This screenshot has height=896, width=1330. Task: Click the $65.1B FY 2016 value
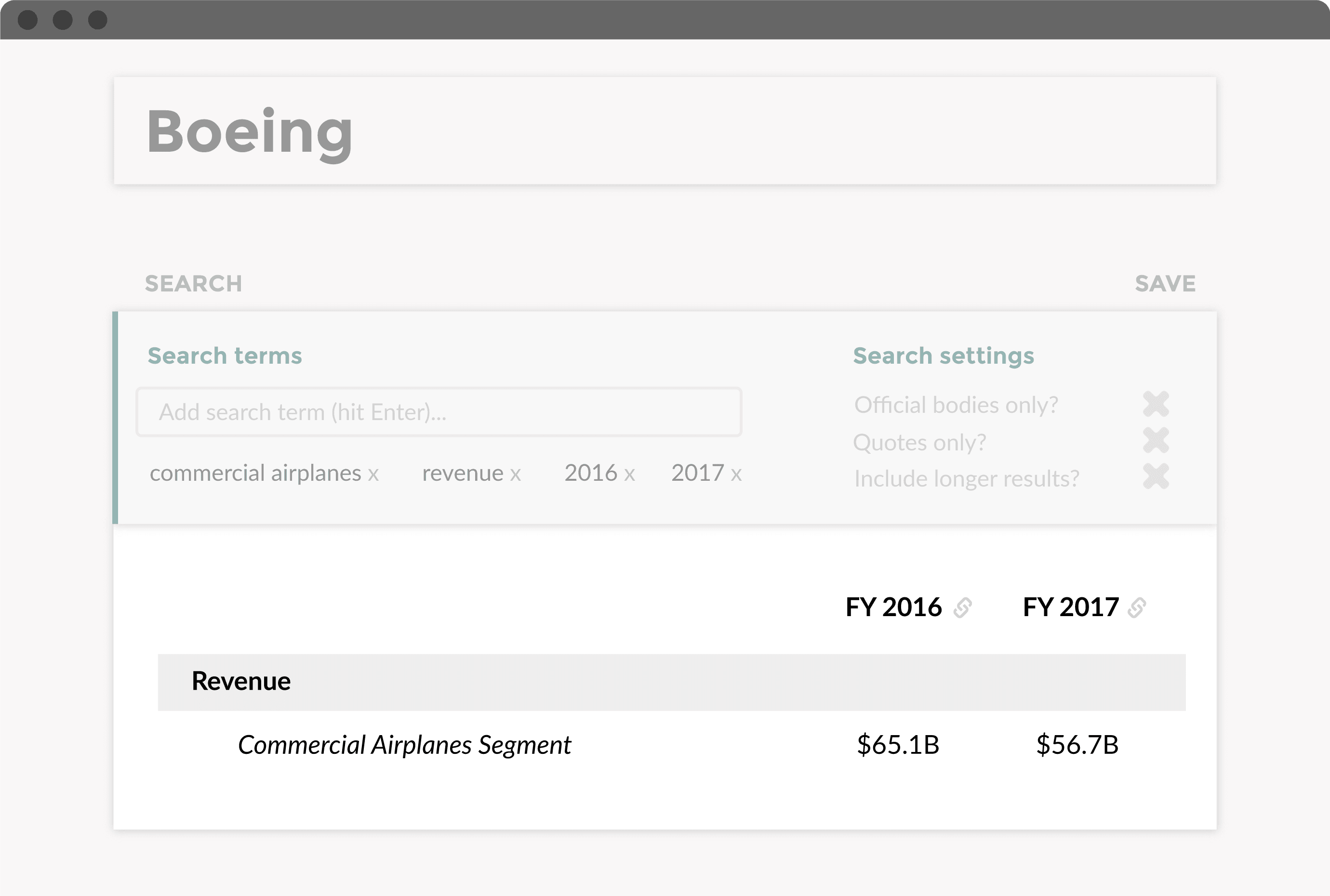898,745
